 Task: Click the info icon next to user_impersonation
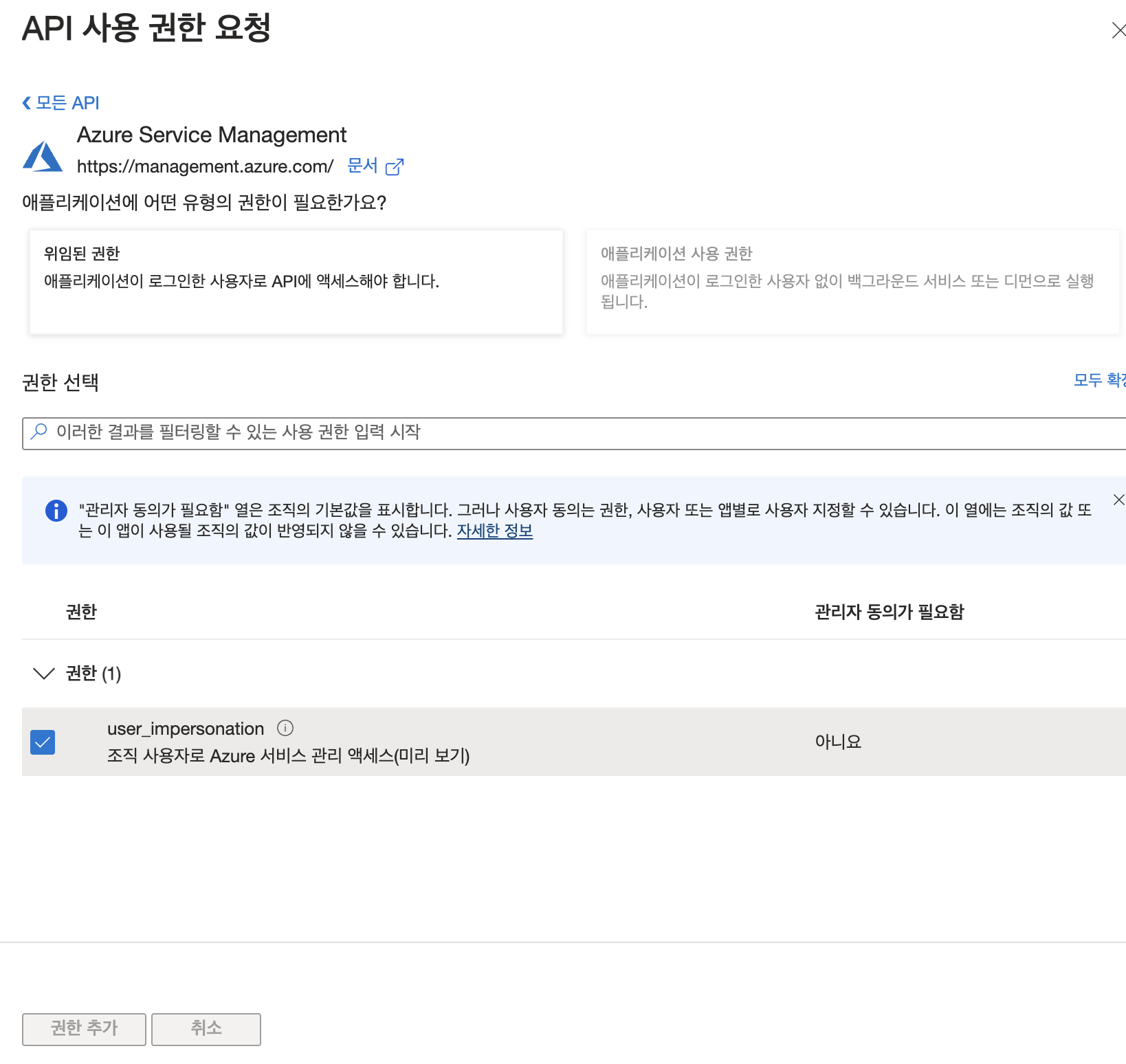point(285,728)
